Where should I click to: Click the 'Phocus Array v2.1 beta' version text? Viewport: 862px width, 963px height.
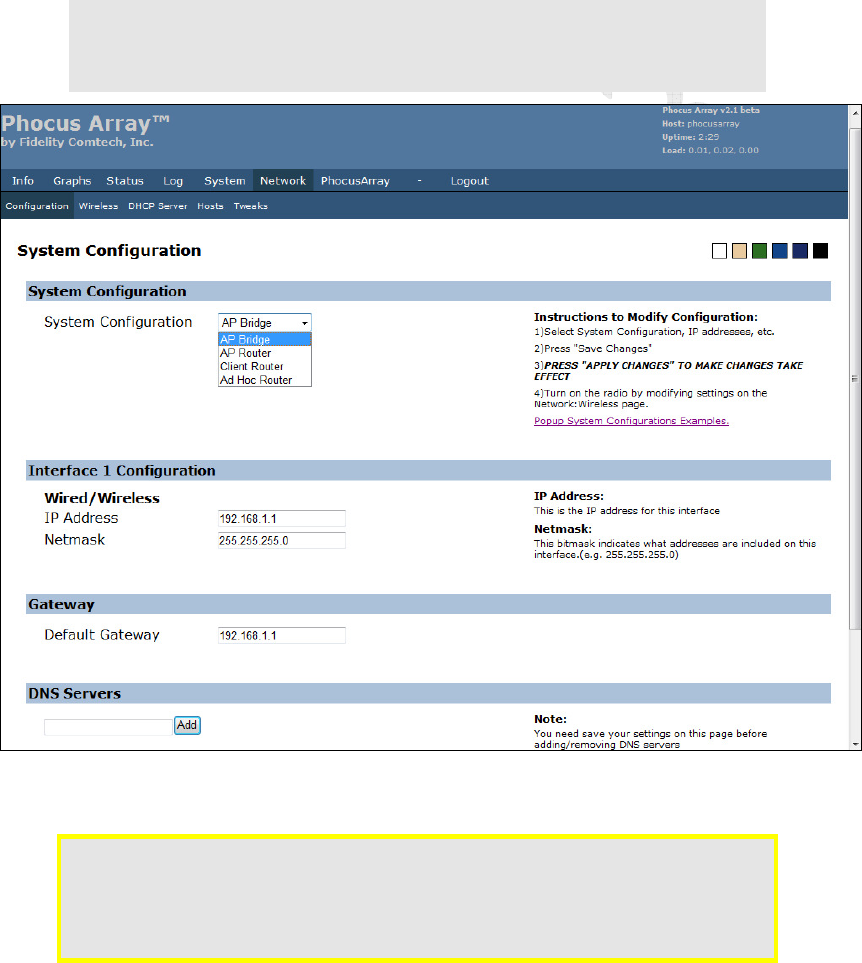pos(711,110)
